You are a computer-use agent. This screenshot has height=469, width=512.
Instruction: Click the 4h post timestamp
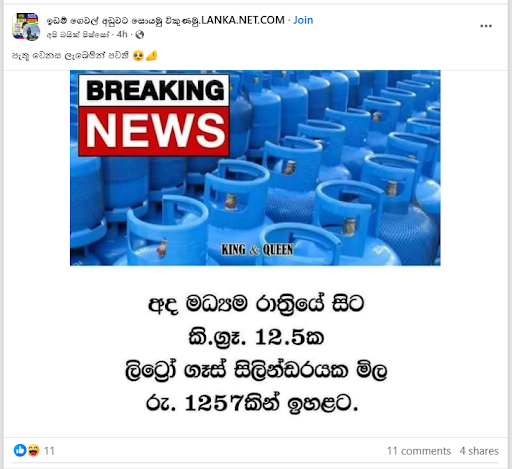[x=122, y=34]
